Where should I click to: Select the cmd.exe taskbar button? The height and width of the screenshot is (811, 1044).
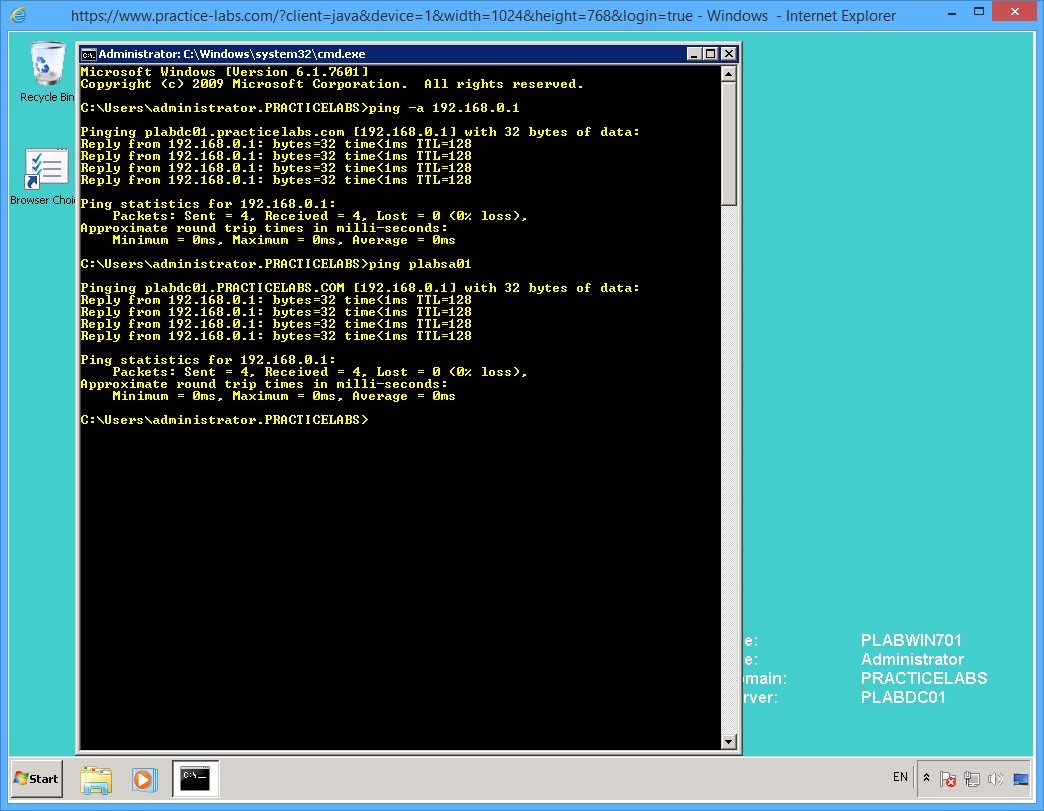coord(194,779)
